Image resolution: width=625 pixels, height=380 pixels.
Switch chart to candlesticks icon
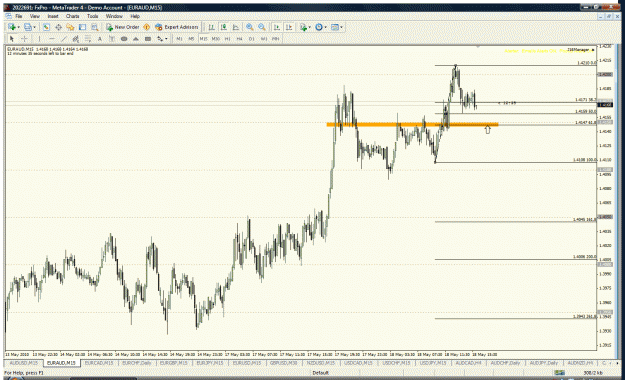coord(224,27)
